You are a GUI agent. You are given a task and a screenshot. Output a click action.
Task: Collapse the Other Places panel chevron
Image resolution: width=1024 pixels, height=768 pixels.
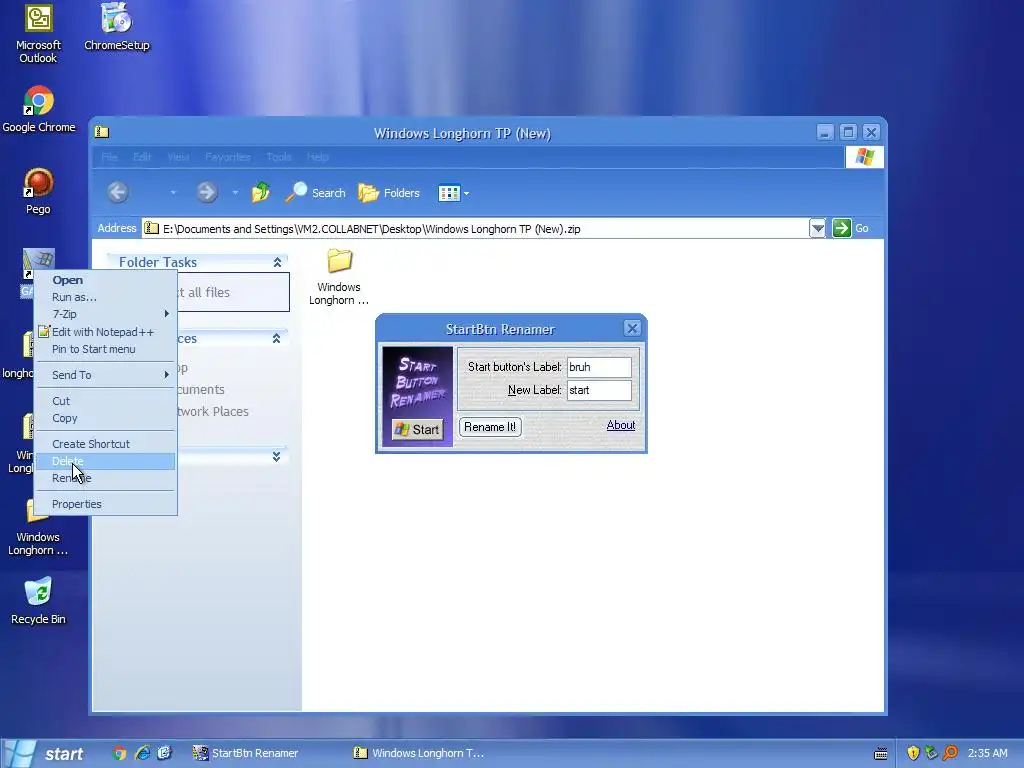click(x=276, y=338)
